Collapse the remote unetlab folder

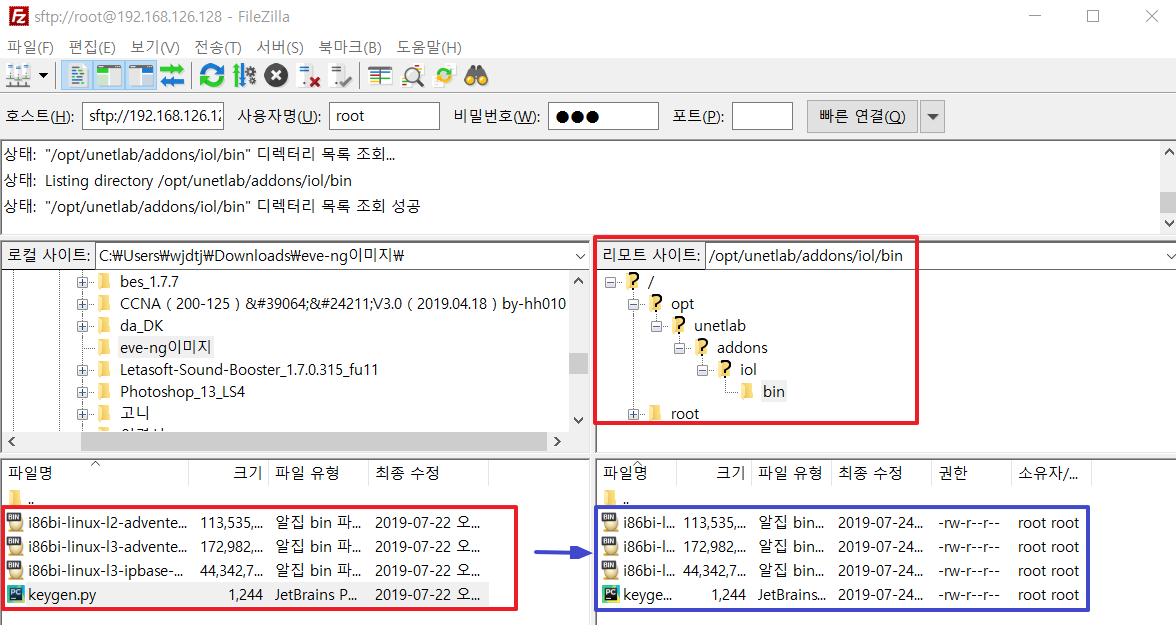656,326
